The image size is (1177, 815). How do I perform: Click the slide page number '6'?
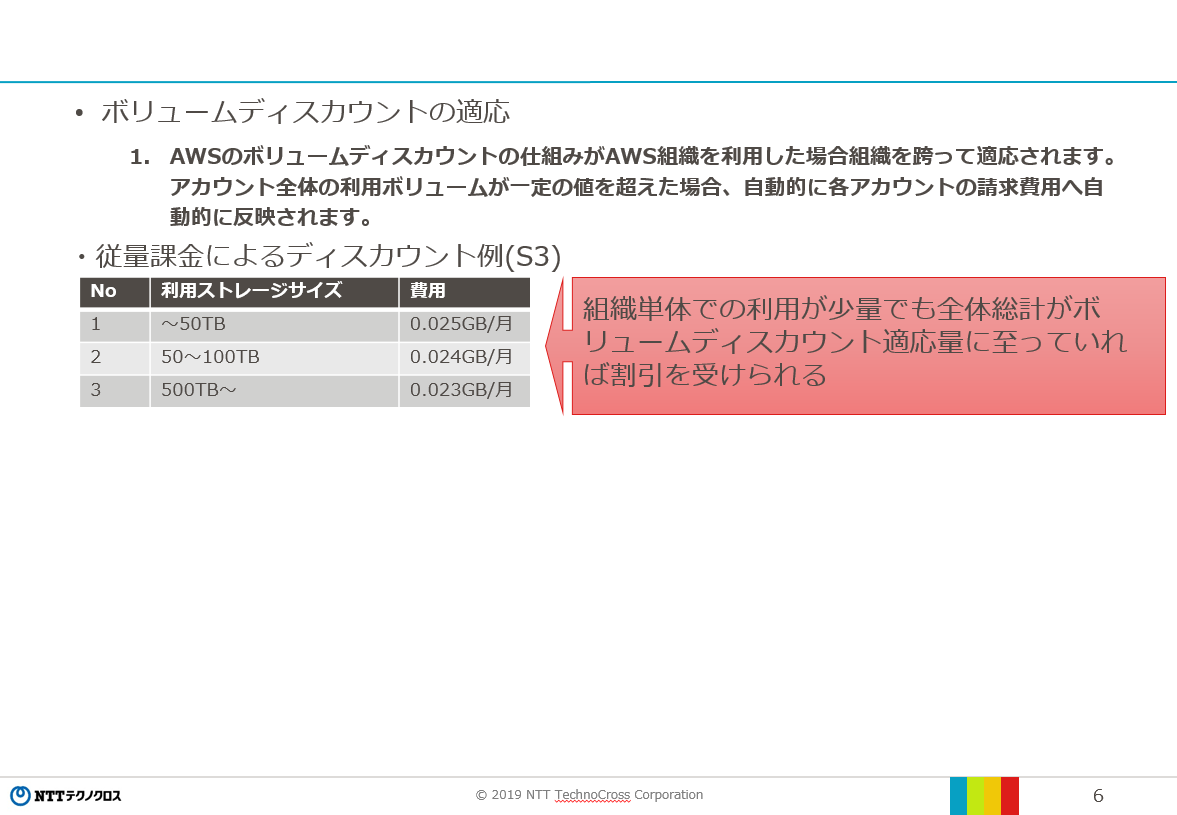(x=1097, y=796)
